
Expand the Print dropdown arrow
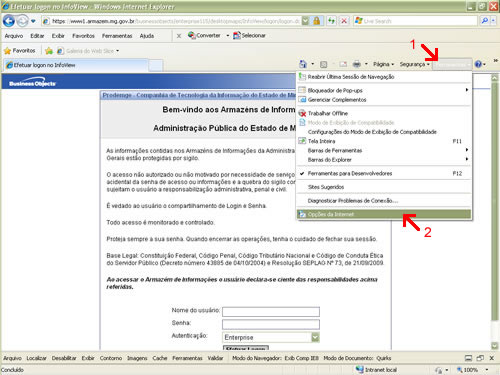point(366,64)
